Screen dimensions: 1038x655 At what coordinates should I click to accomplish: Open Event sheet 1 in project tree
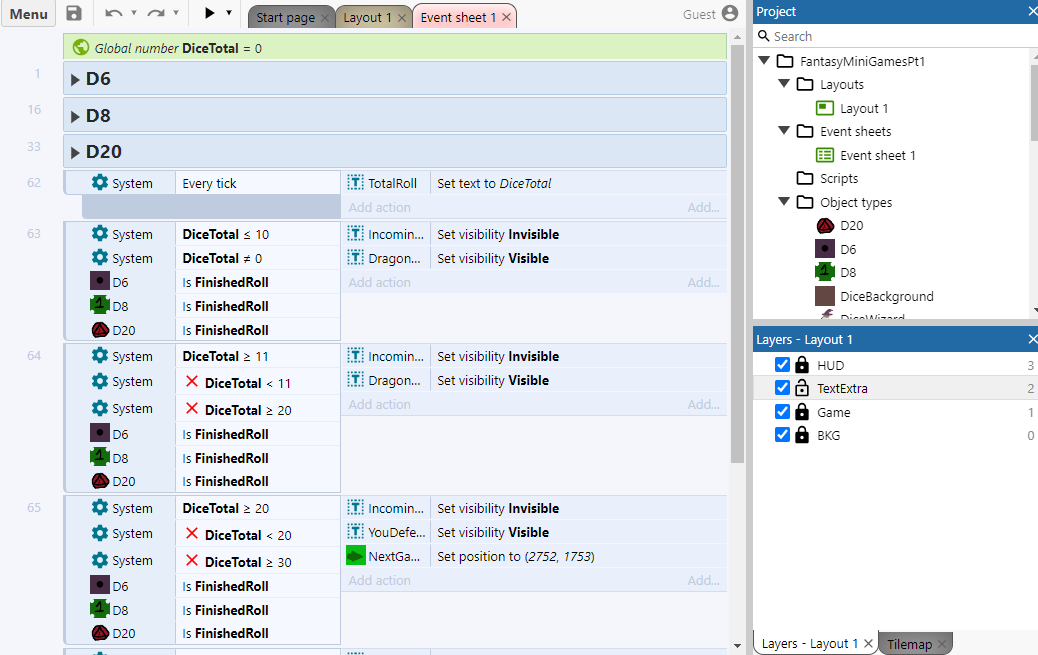tap(877, 155)
